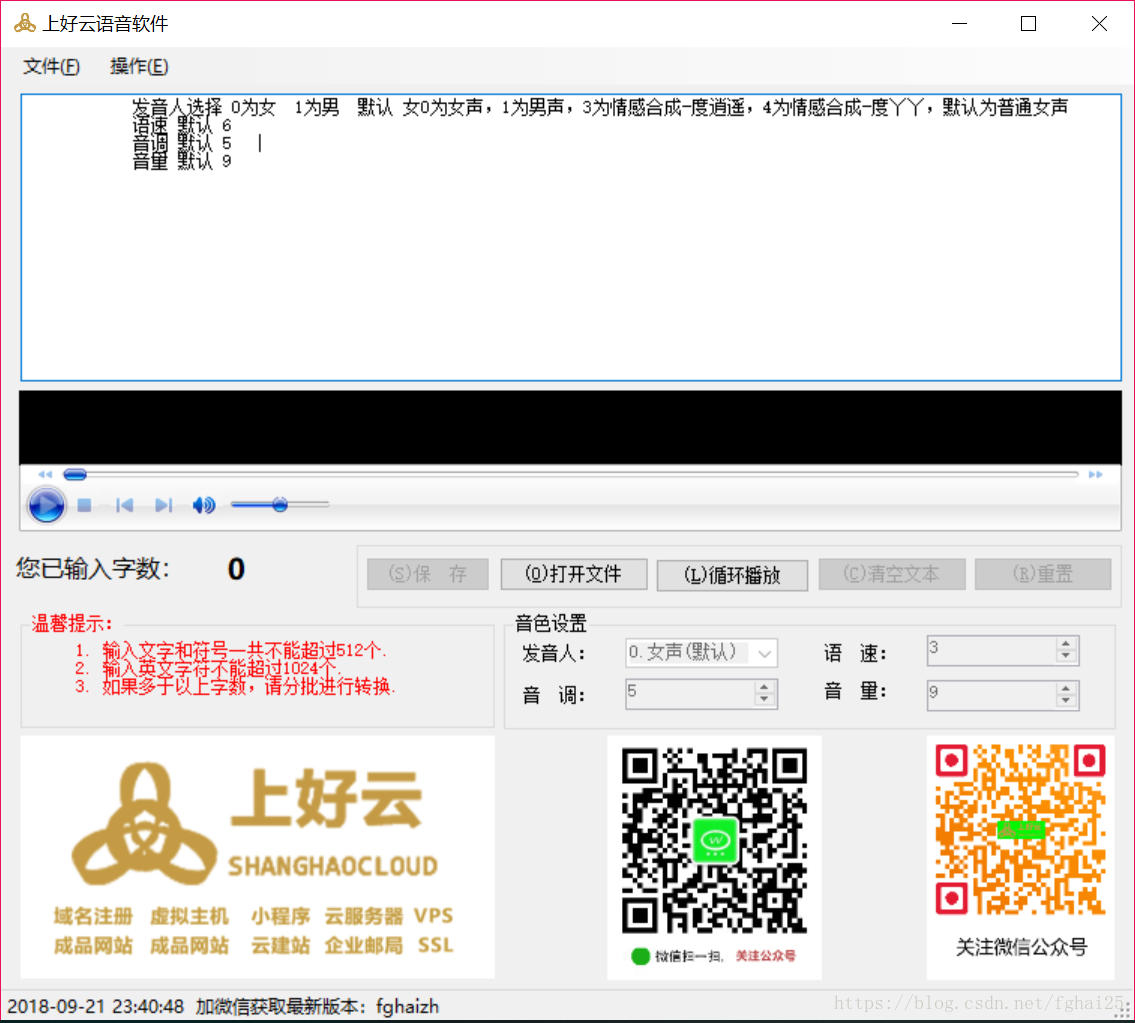Click the 音色设置 group label
1135x1023 pixels.
tap(551, 623)
